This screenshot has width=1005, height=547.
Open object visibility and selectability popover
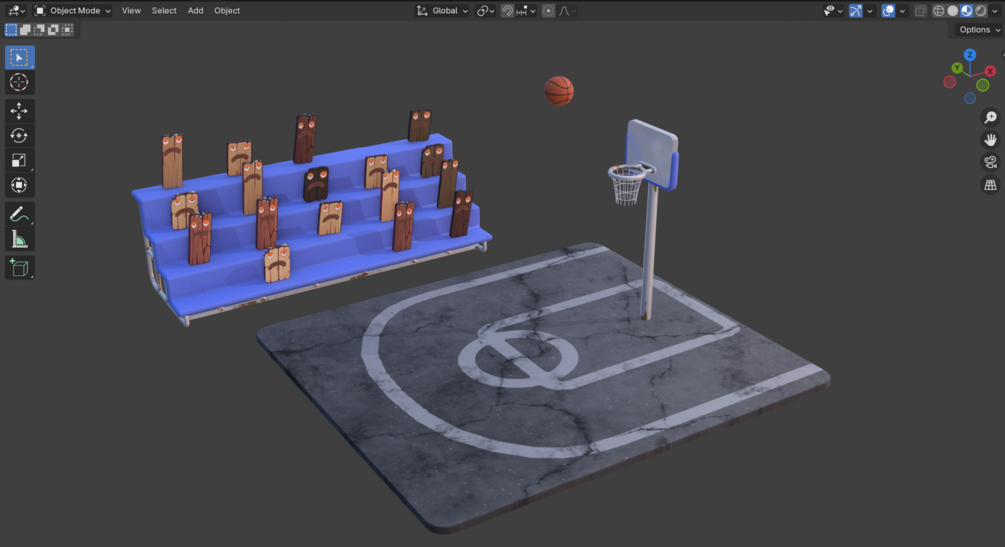tap(833, 10)
